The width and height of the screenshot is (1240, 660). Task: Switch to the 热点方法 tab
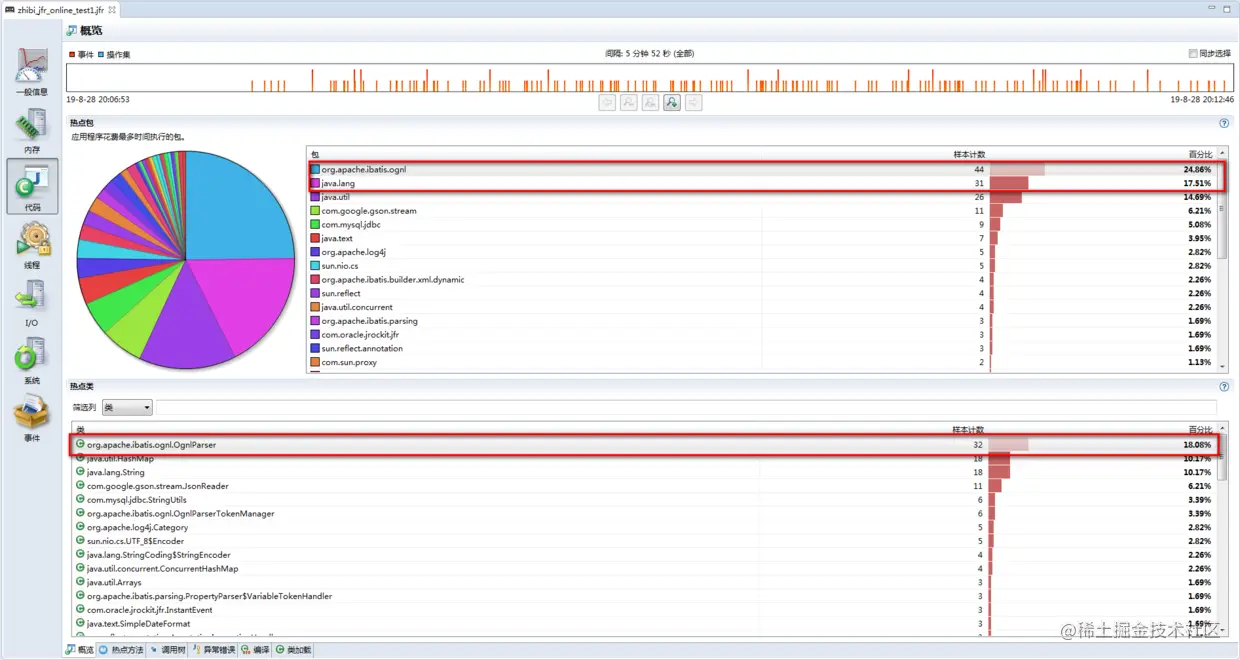pyautogui.click(x=121, y=650)
